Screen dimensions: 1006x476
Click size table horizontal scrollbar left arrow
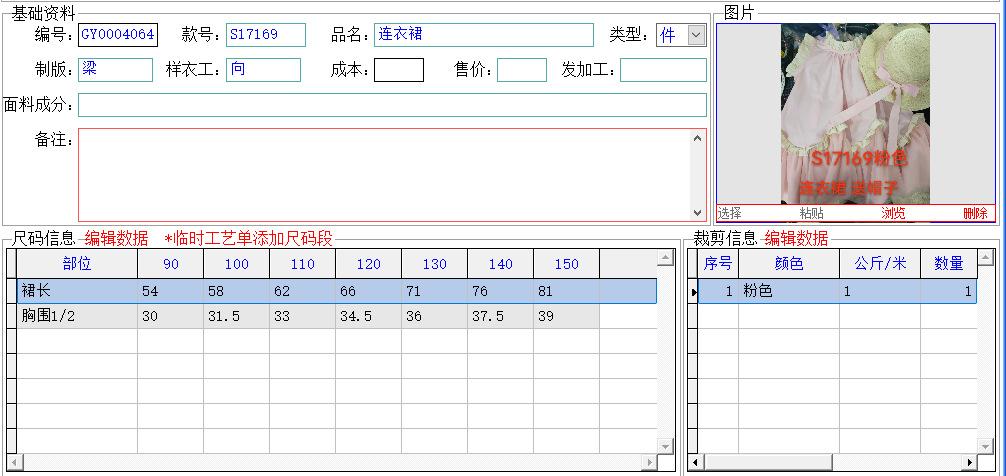[x=13, y=462]
